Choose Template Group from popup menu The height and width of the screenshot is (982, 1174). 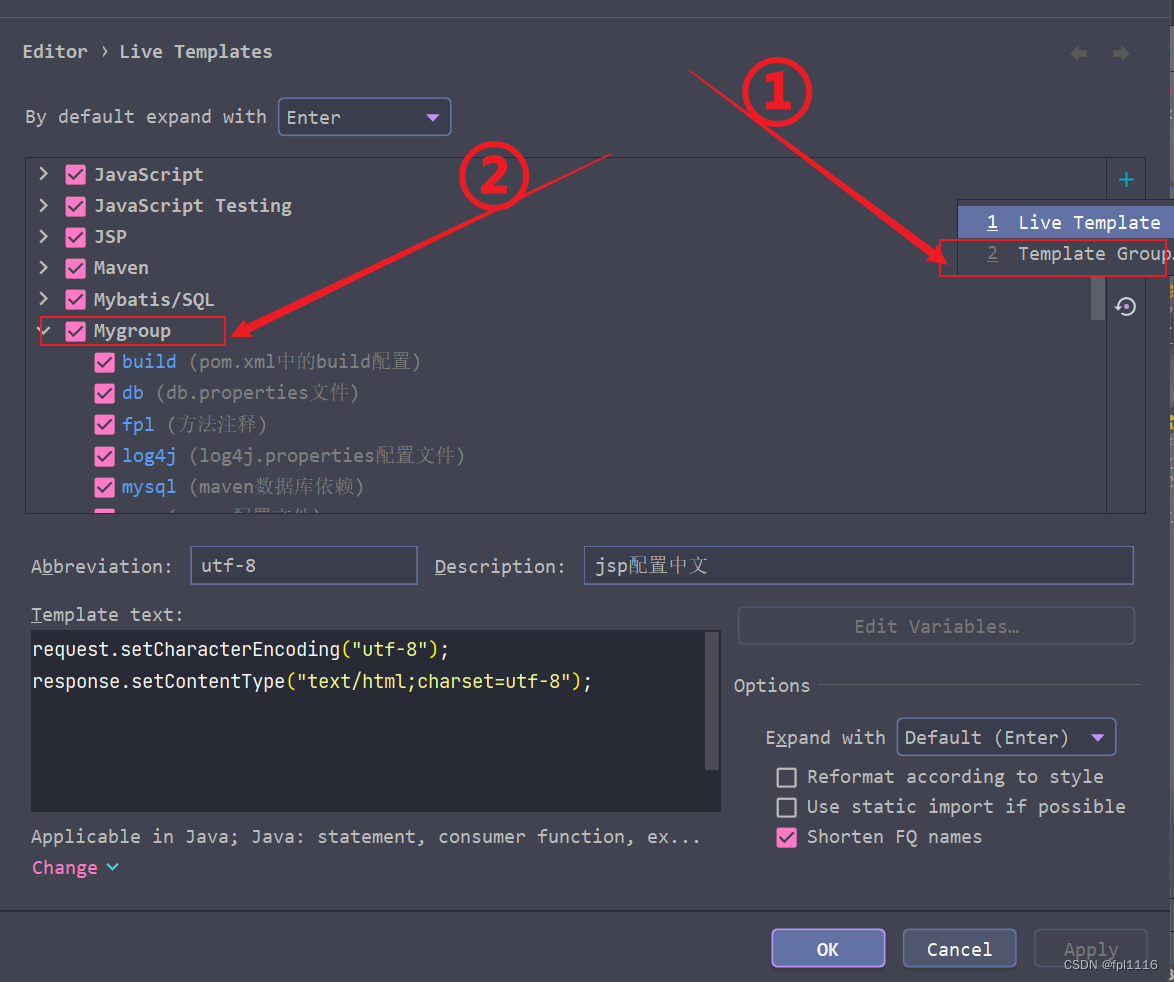[x=1065, y=254]
